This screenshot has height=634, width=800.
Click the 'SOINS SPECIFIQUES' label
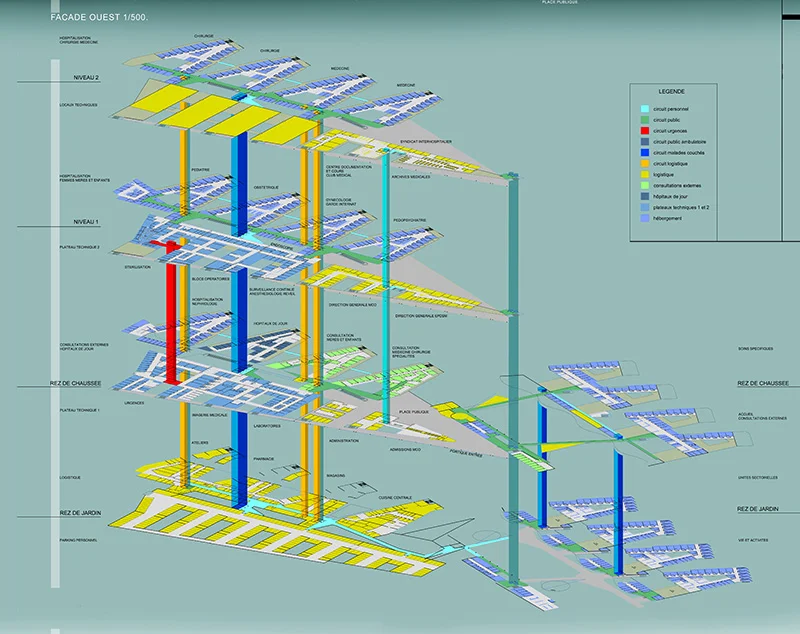(755, 349)
